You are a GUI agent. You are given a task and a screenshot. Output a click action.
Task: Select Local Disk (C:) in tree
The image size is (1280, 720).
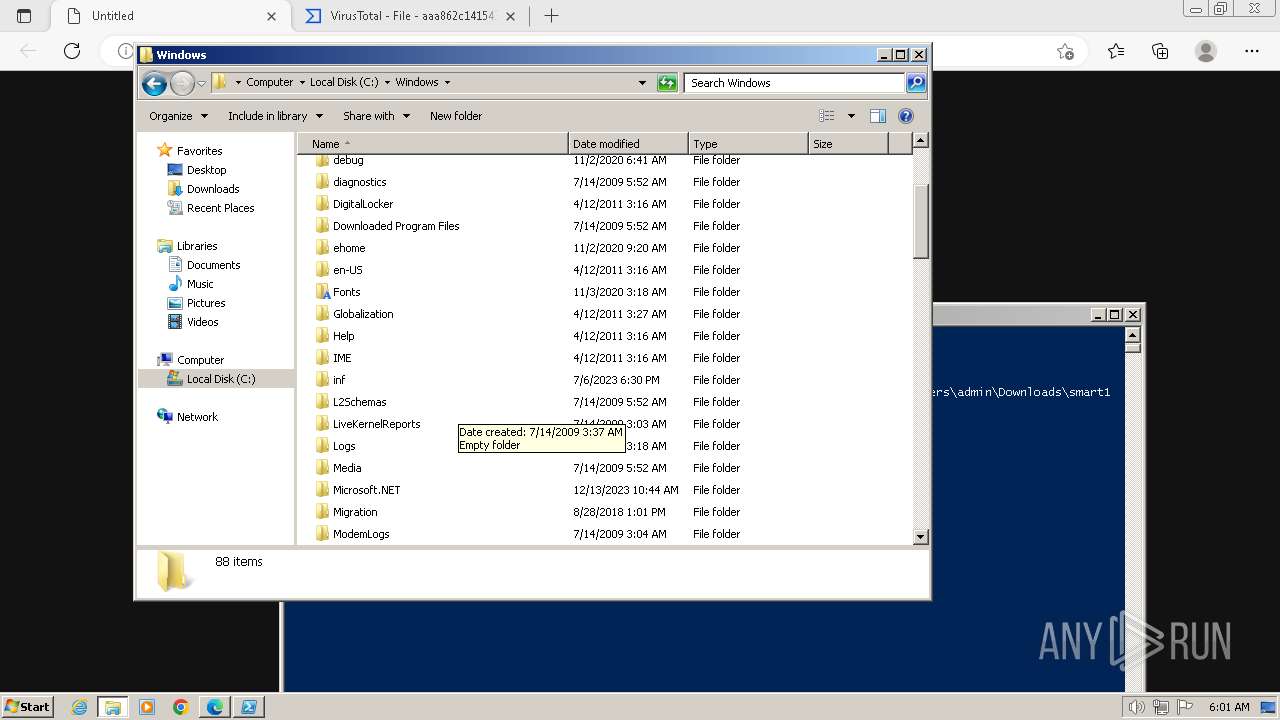point(220,379)
